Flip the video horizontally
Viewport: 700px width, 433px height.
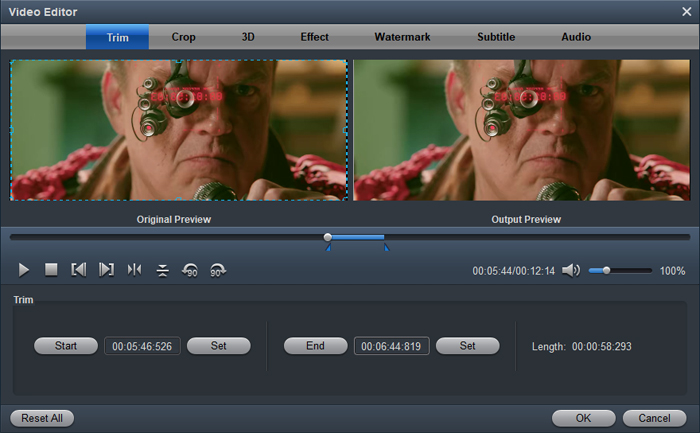click(x=134, y=270)
